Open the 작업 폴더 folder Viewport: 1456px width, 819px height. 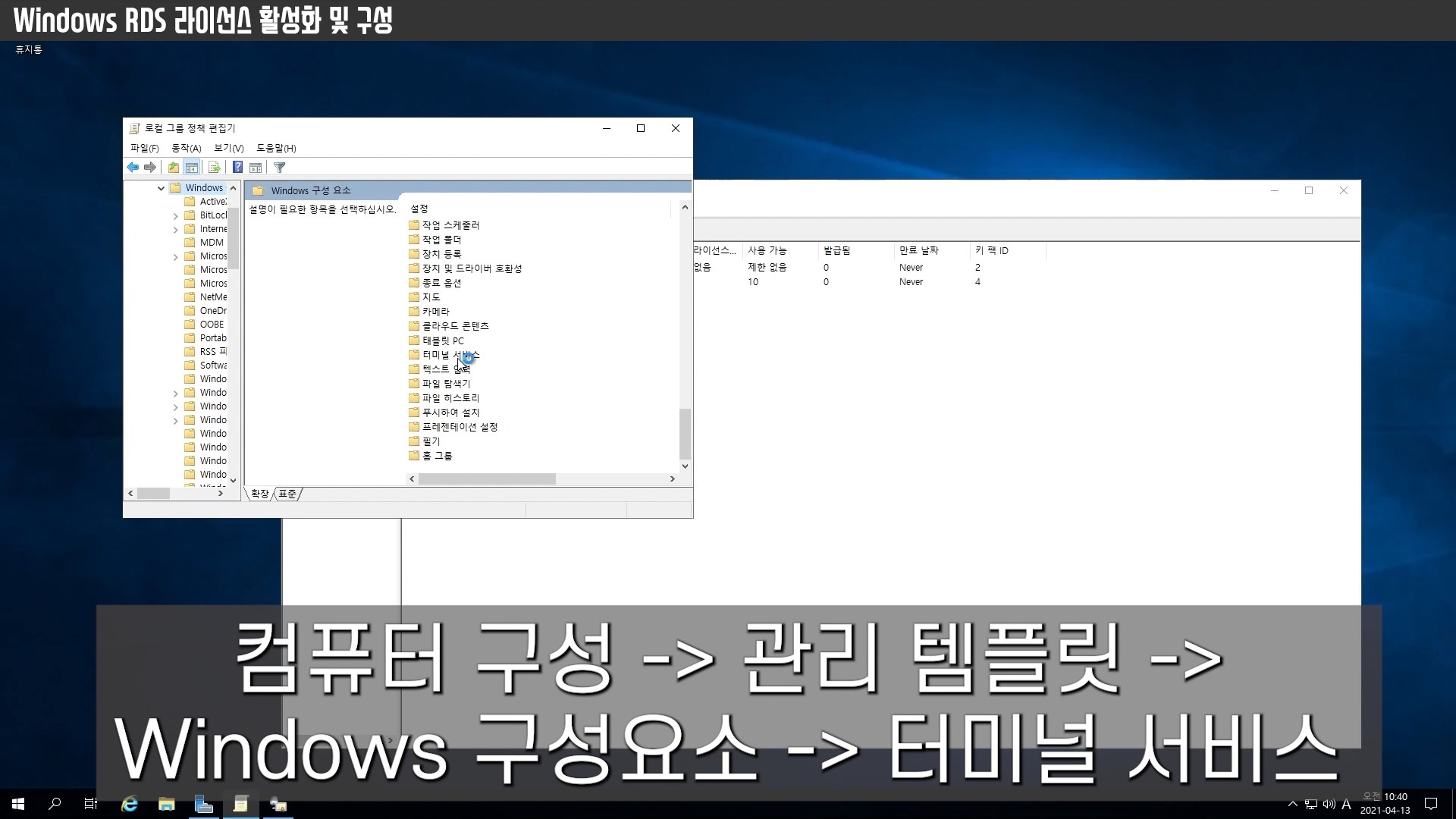click(x=435, y=240)
